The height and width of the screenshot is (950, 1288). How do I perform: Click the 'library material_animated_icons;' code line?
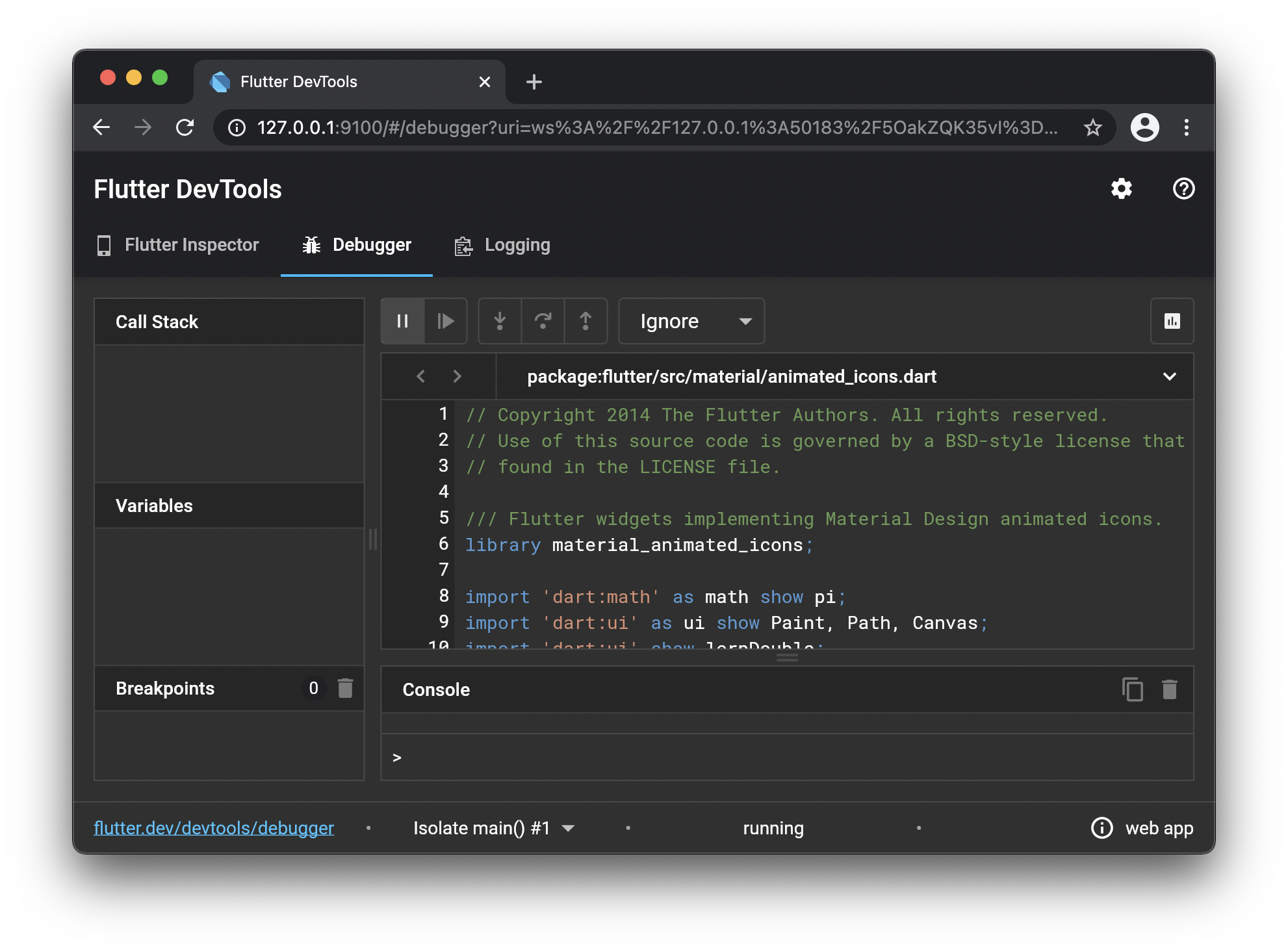pos(639,545)
